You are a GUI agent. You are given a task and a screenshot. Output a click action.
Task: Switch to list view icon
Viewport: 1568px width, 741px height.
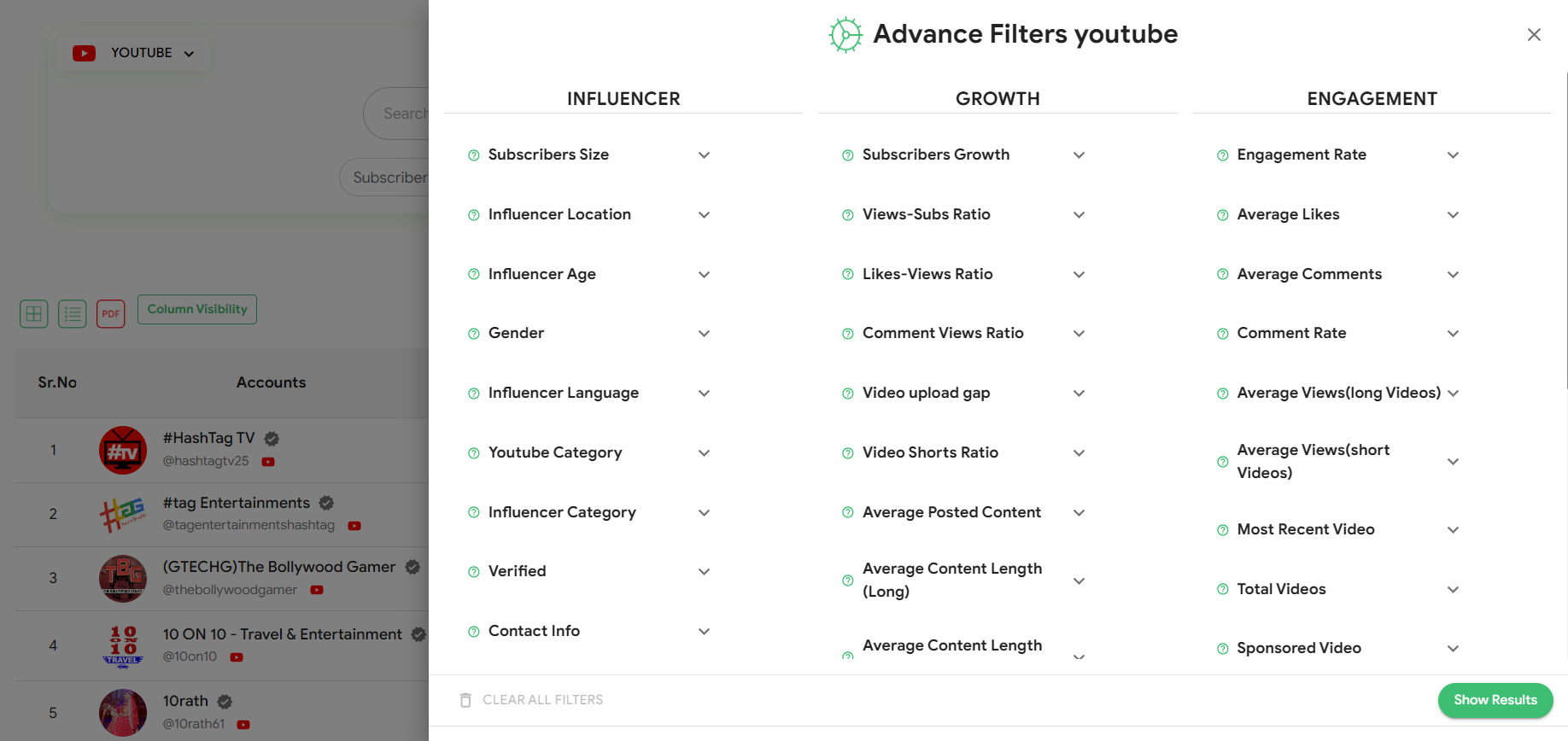click(73, 314)
